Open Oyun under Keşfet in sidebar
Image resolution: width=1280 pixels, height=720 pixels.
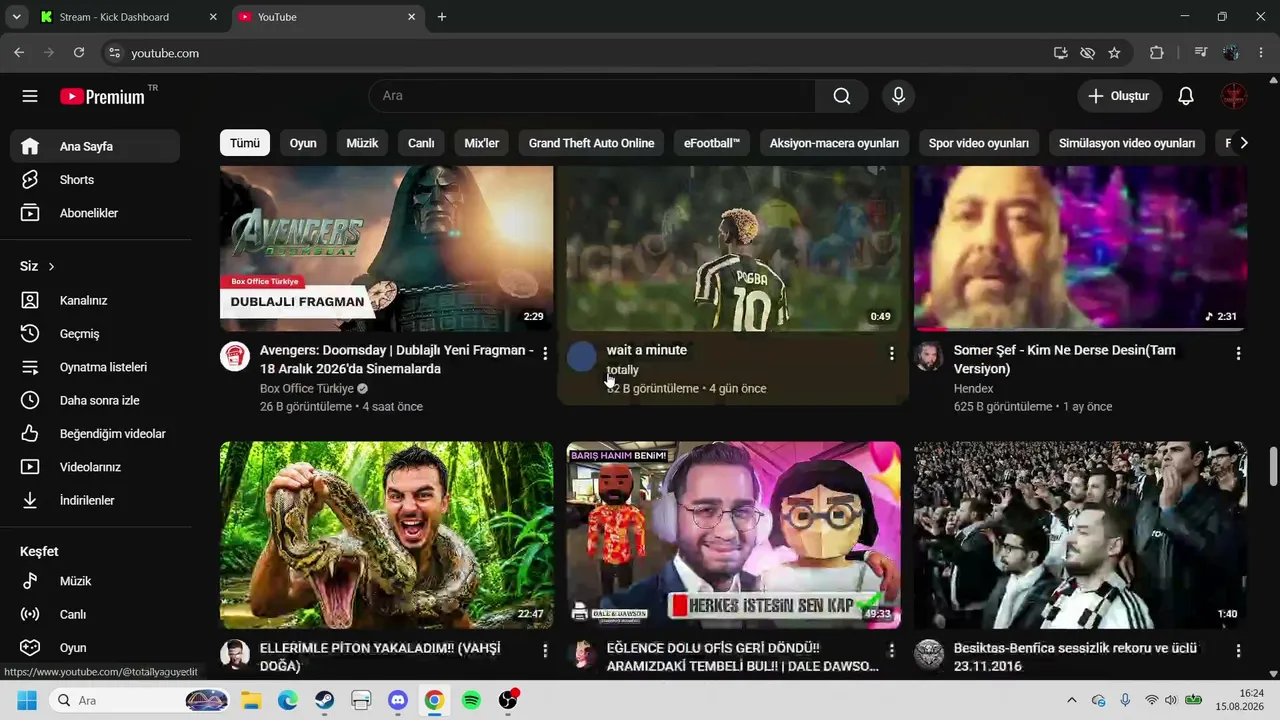tap(96, 648)
